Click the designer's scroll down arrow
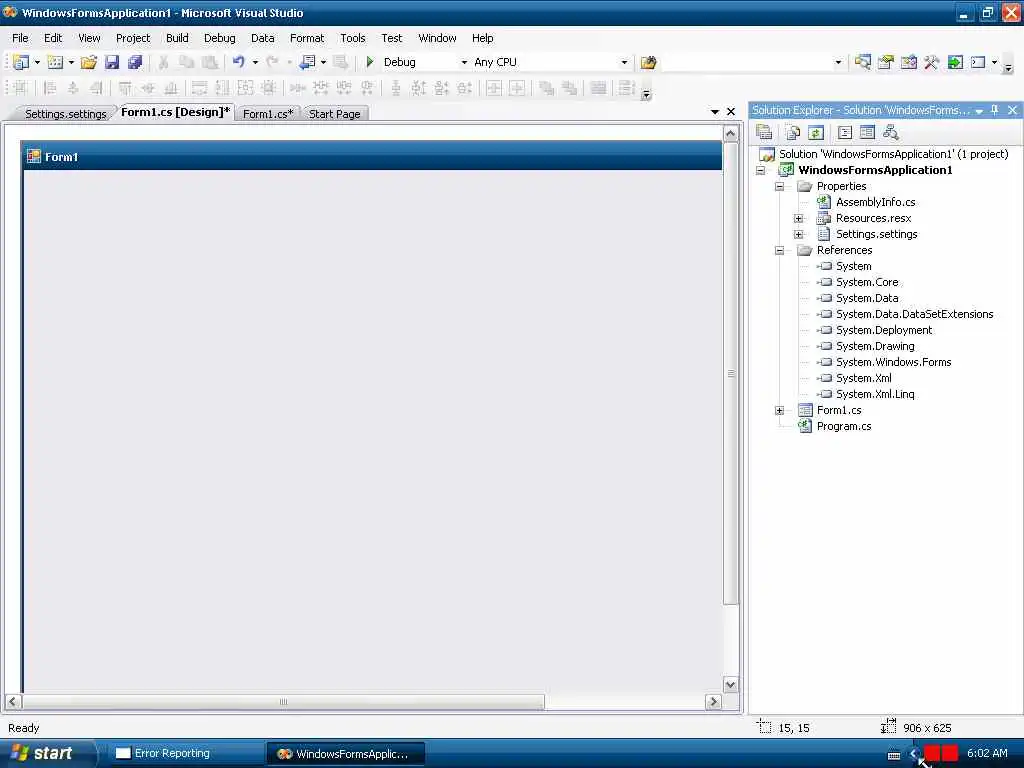 click(x=731, y=684)
